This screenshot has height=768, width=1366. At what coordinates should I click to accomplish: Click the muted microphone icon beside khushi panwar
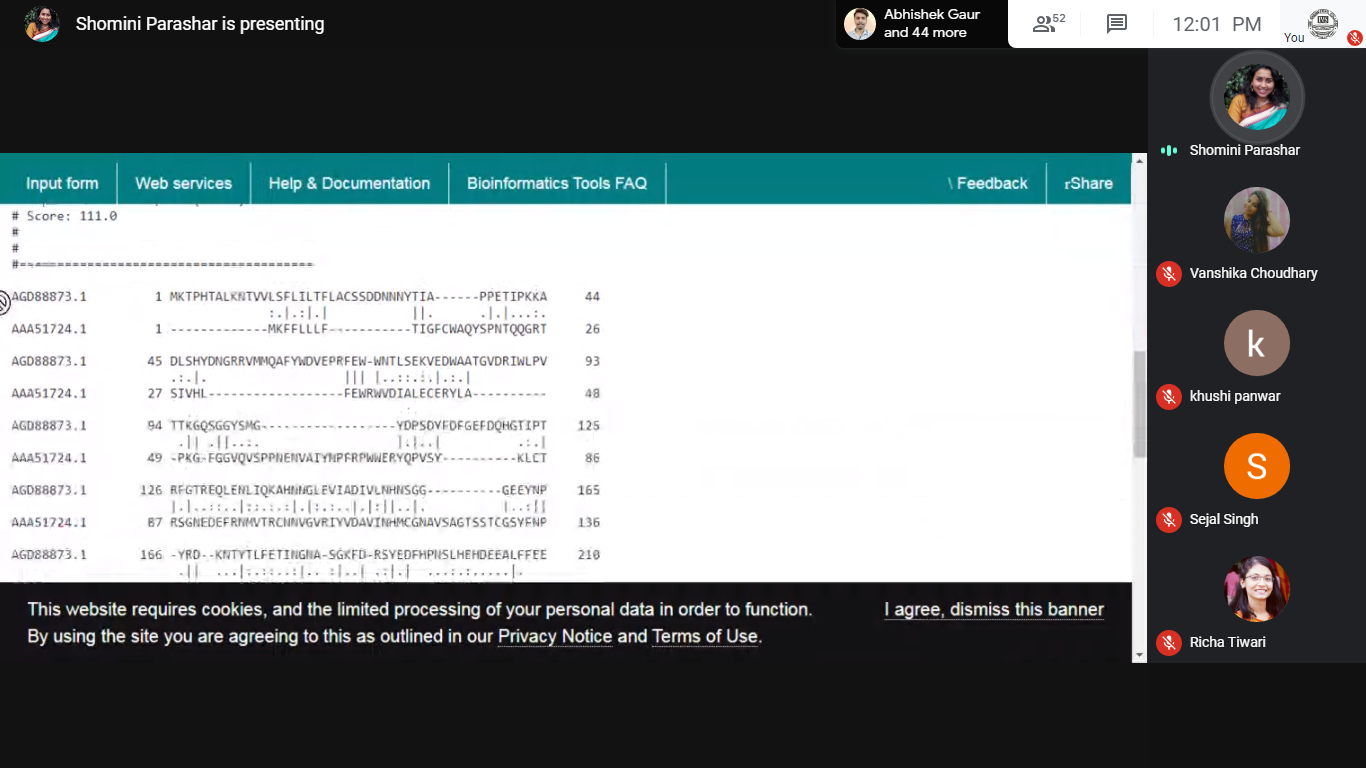(1168, 396)
